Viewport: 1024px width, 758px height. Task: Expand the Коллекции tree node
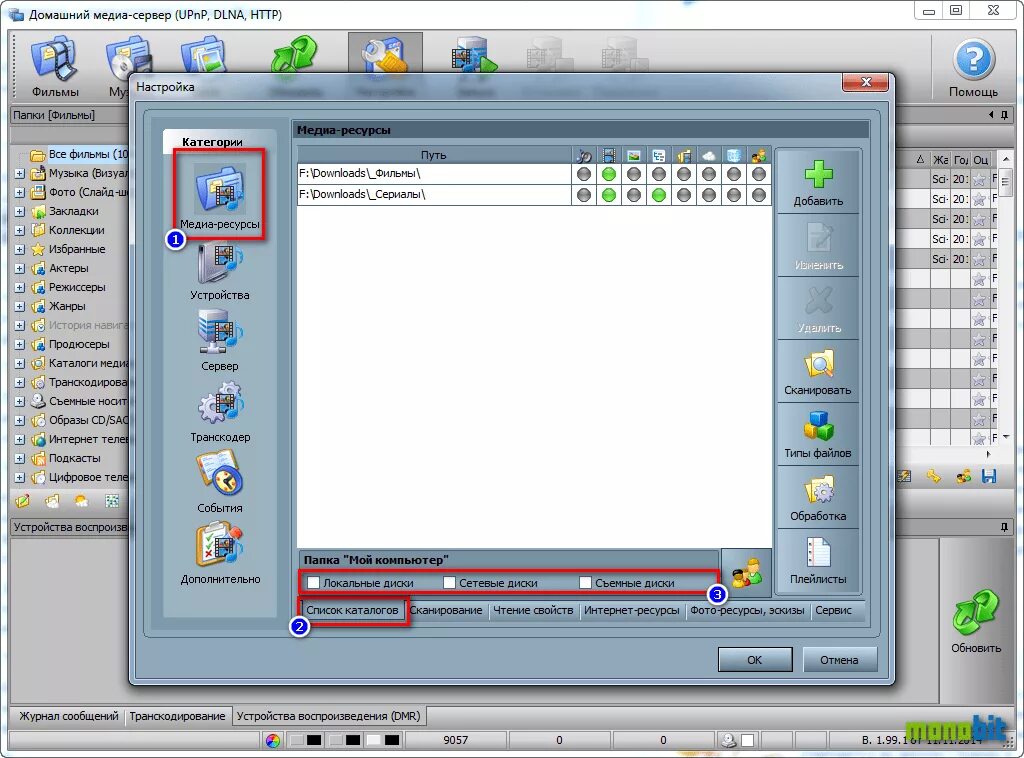[20, 230]
